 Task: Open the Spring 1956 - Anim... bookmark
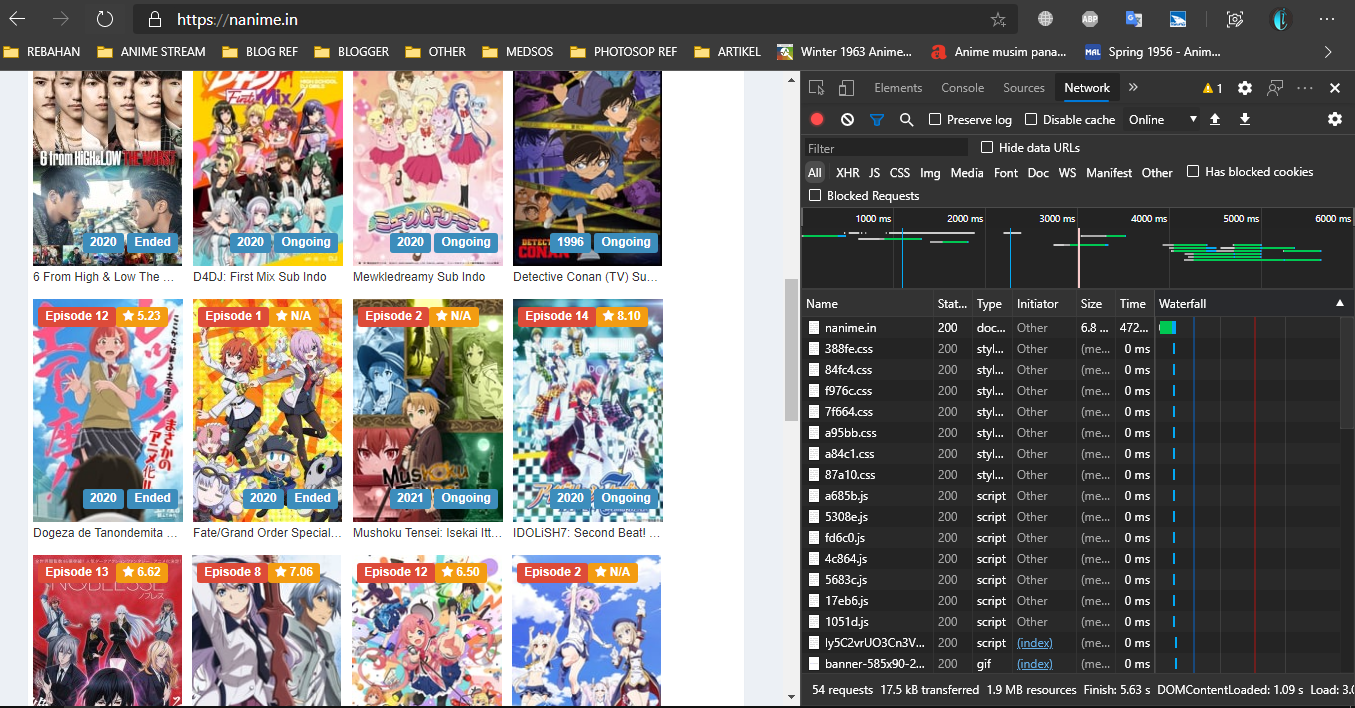point(1153,52)
